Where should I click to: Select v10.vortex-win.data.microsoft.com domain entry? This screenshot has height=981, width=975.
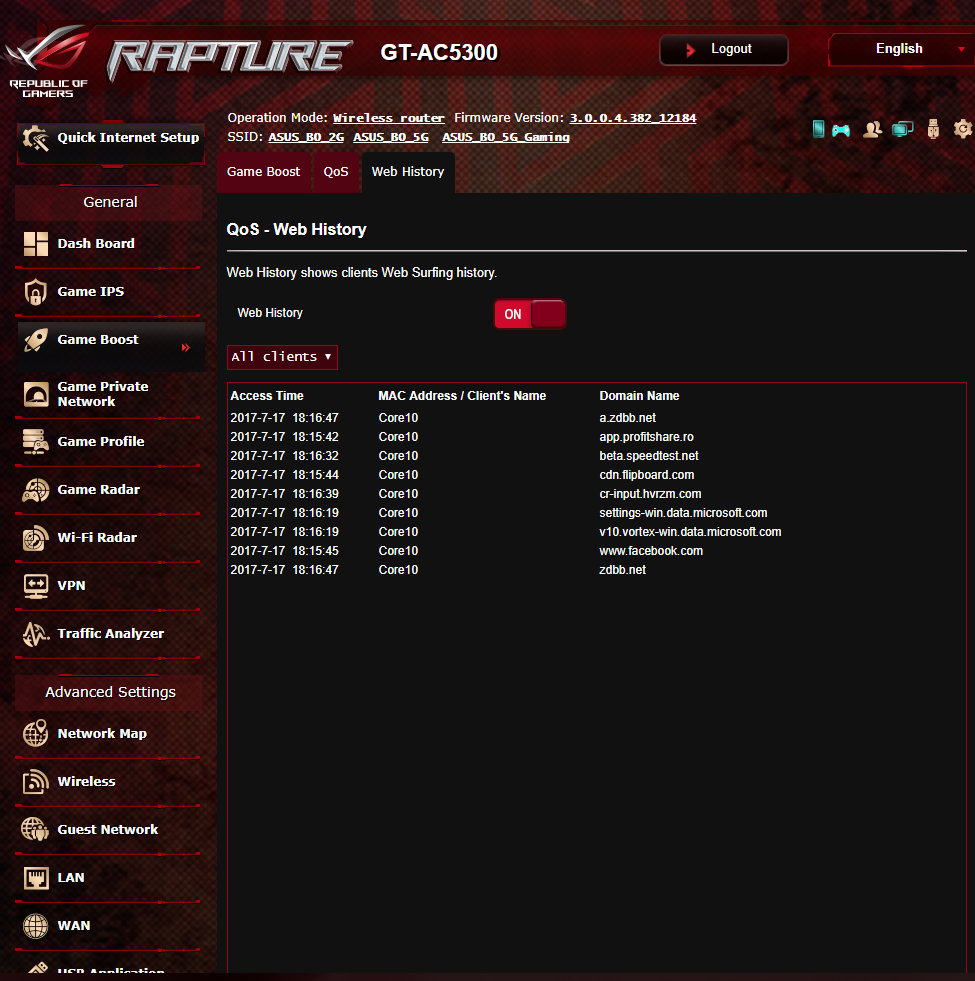[x=690, y=532]
